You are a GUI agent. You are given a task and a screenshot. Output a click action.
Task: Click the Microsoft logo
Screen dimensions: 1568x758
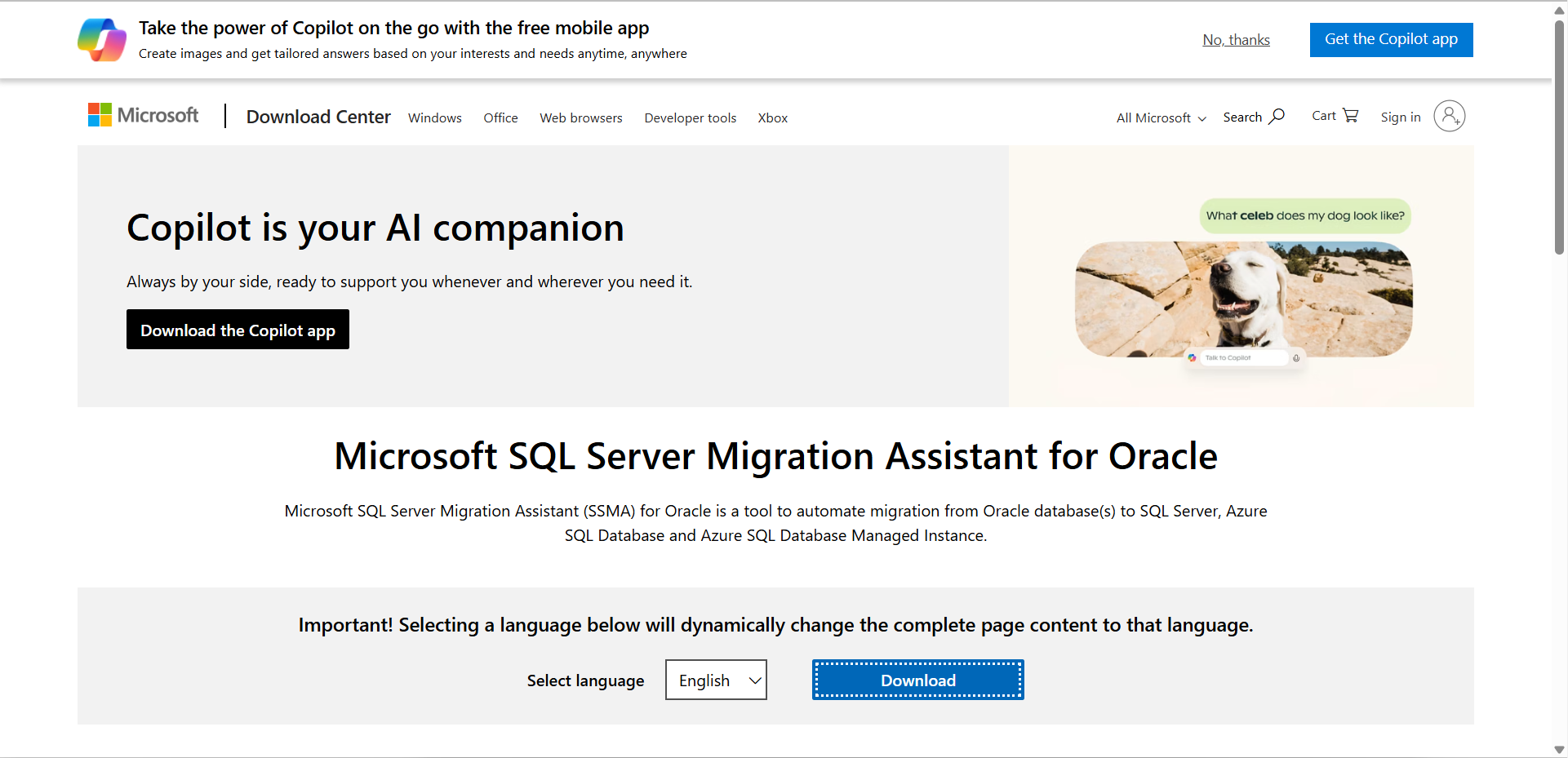pos(144,115)
